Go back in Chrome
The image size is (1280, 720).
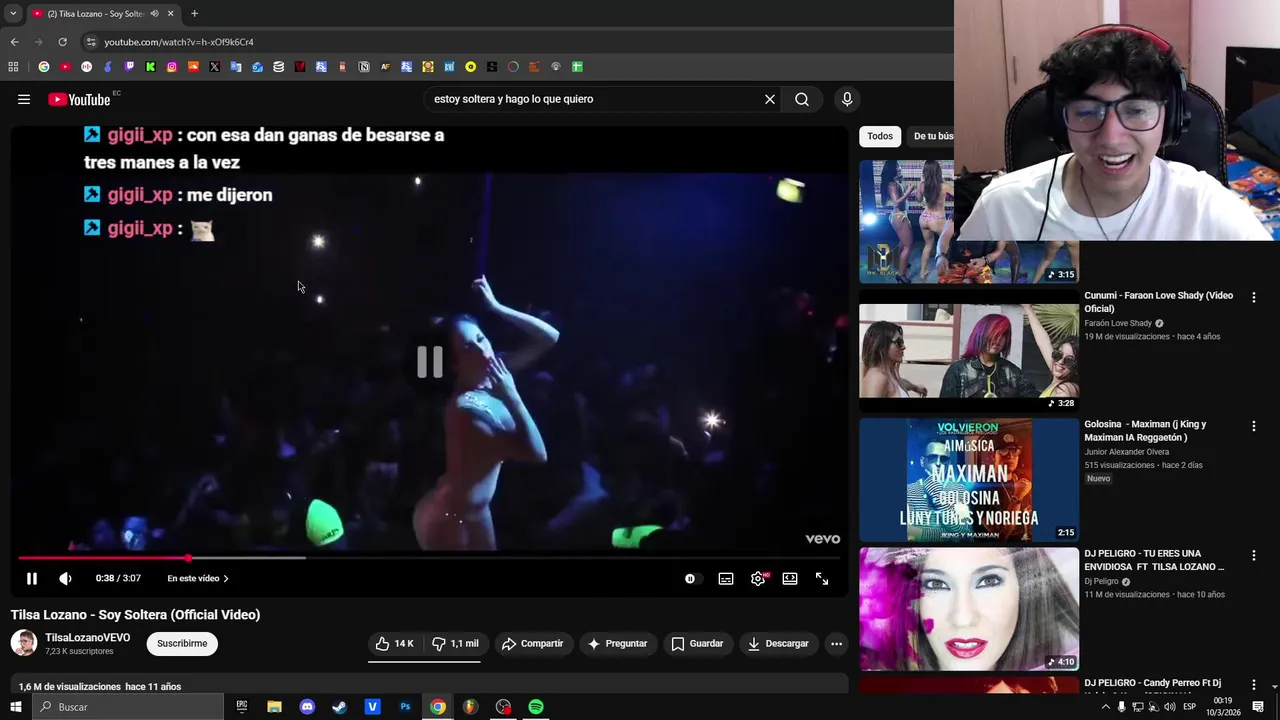[x=14, y=42]
